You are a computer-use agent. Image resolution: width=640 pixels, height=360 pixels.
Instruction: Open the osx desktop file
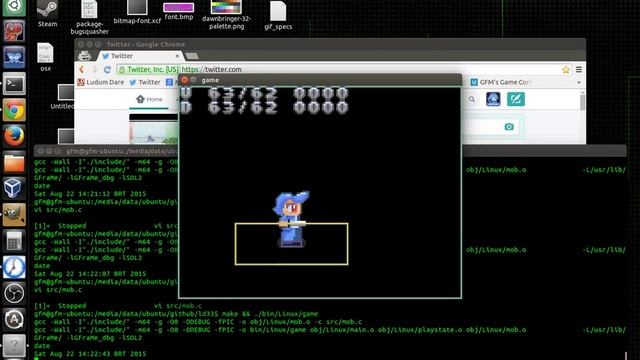[45, 57]
